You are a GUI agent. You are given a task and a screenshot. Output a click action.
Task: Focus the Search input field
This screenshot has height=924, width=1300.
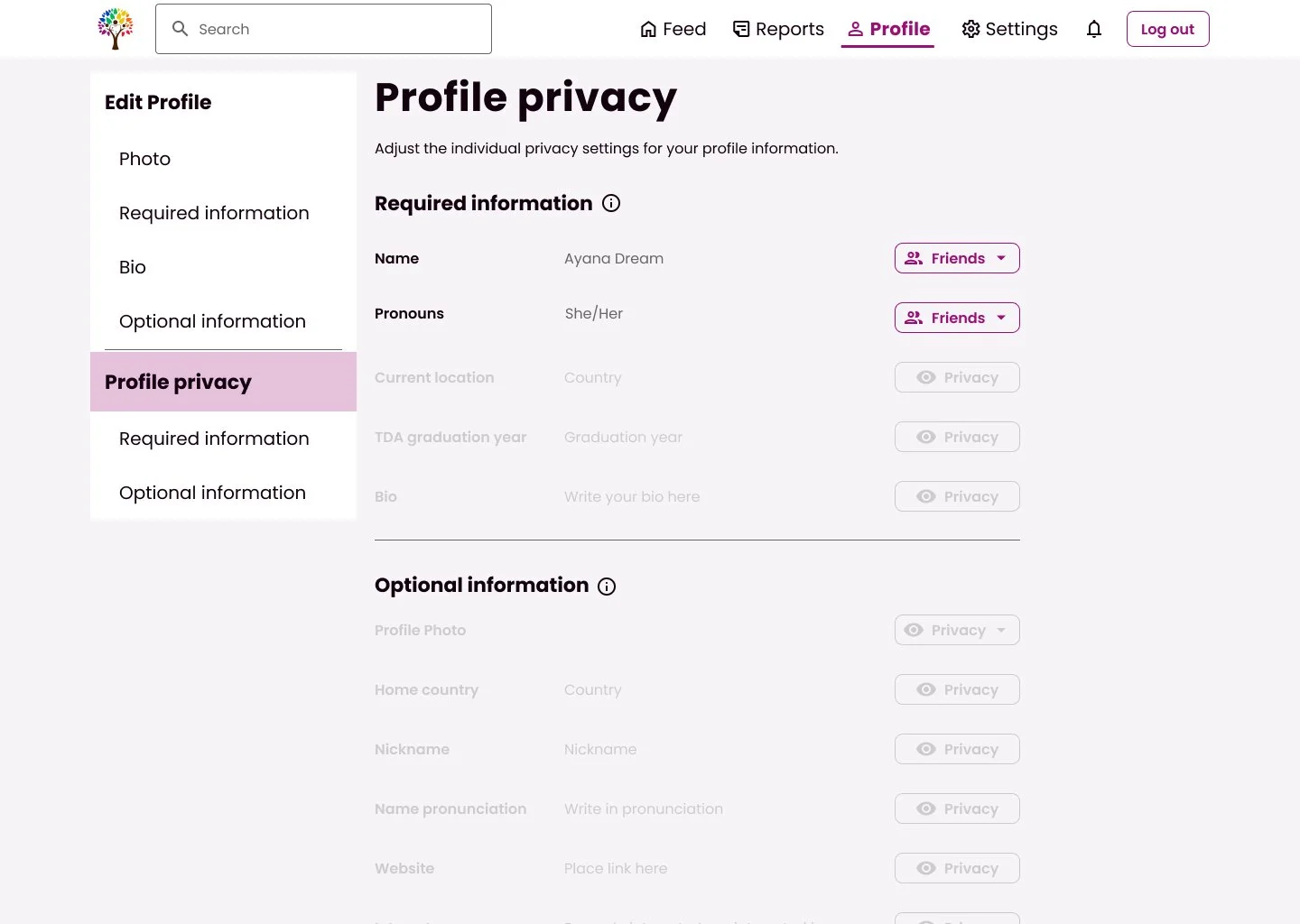coord(323,29)
